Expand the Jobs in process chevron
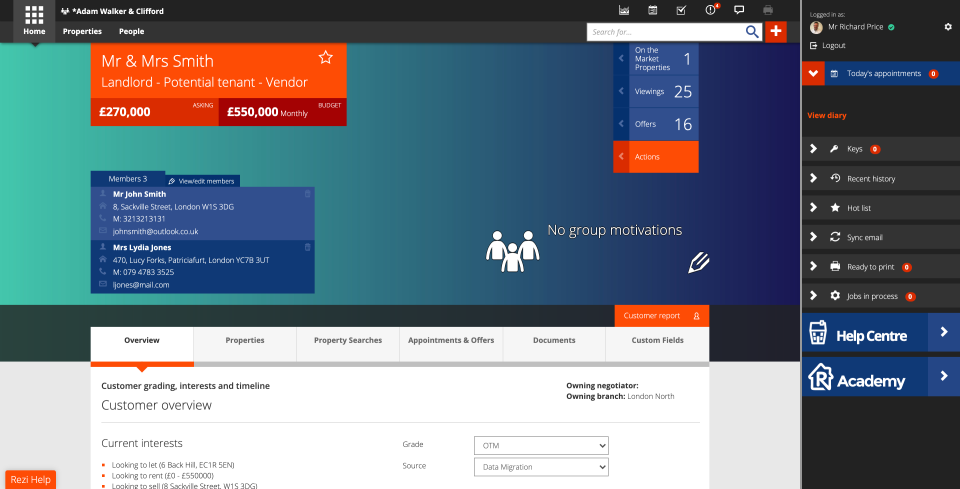The height and width of the screenshot is (489, 960). (x=814, y=296)
